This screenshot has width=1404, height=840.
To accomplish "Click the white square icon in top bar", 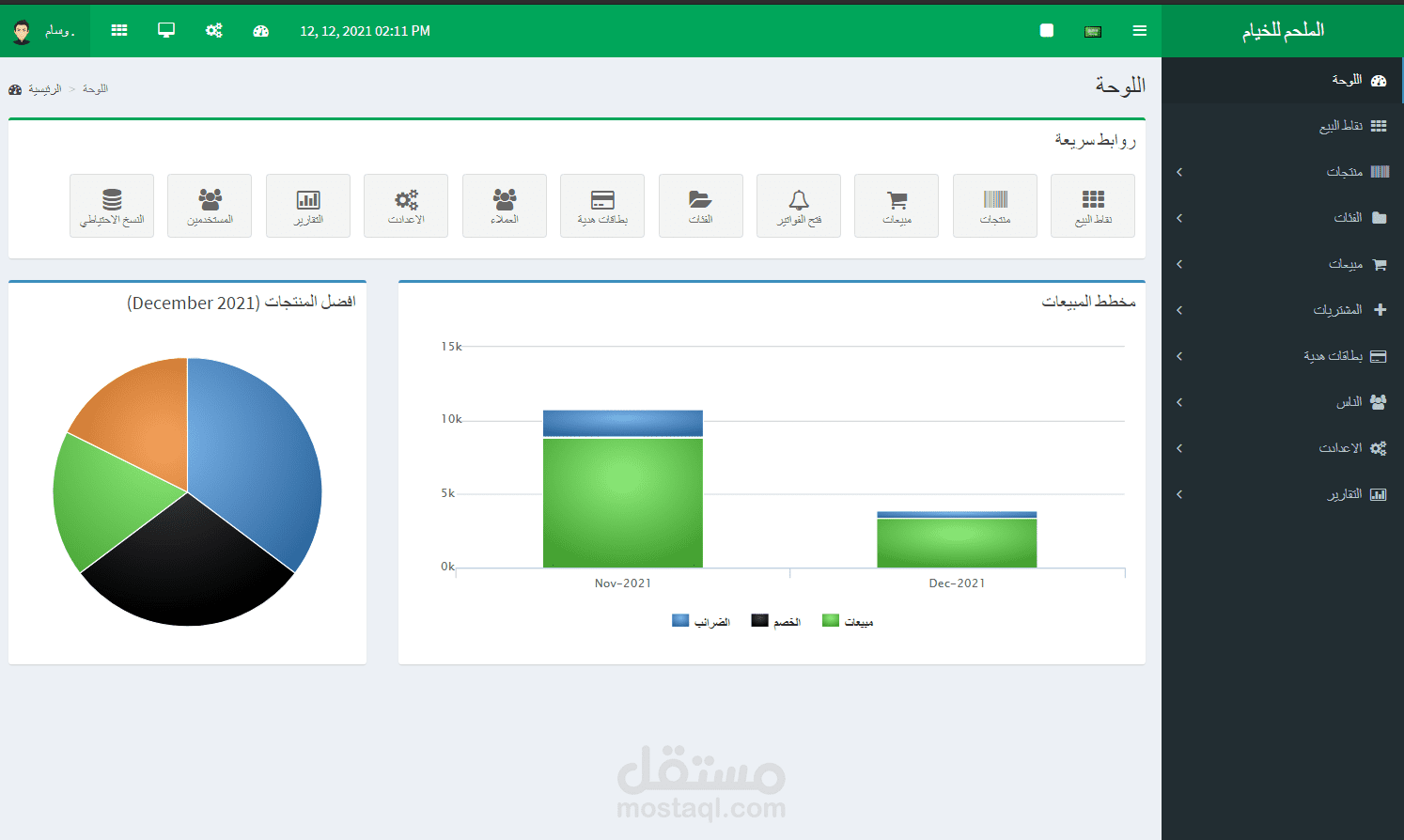I will click(x=1047, y=31).
